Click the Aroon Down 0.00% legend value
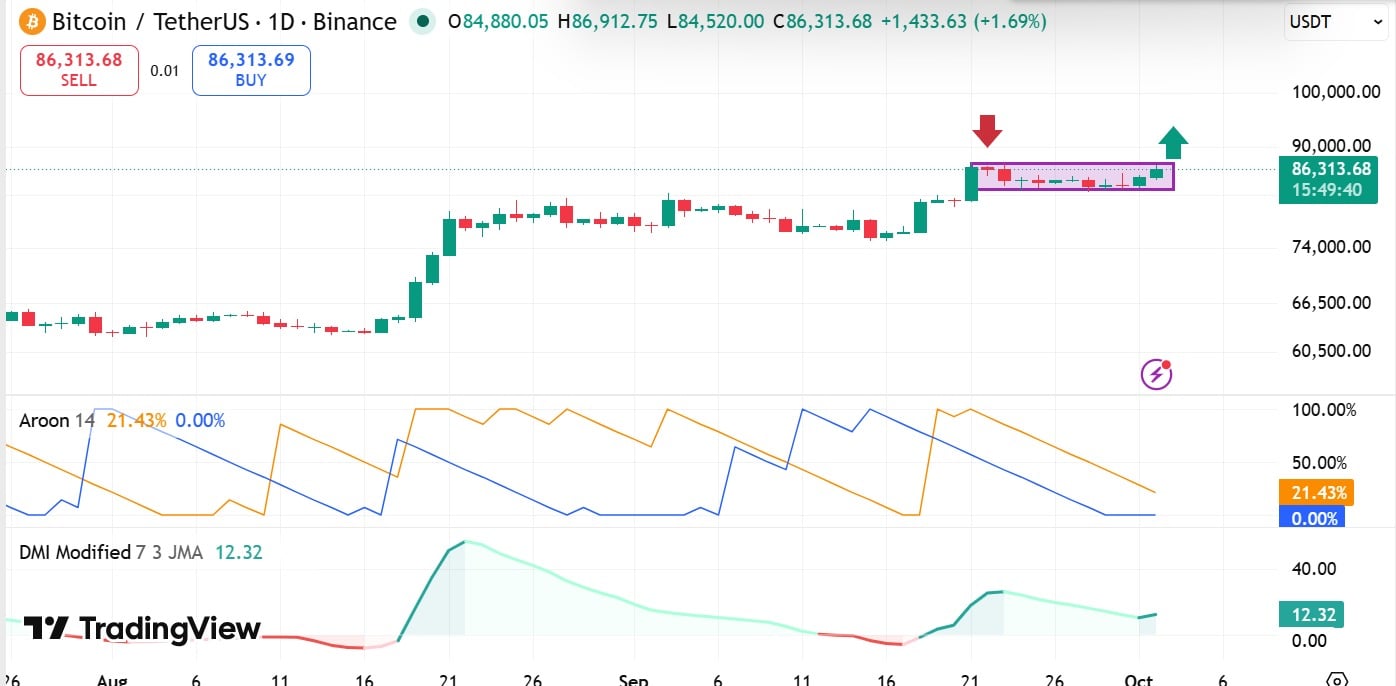1396x686 pixels. [x=200, y=421]
